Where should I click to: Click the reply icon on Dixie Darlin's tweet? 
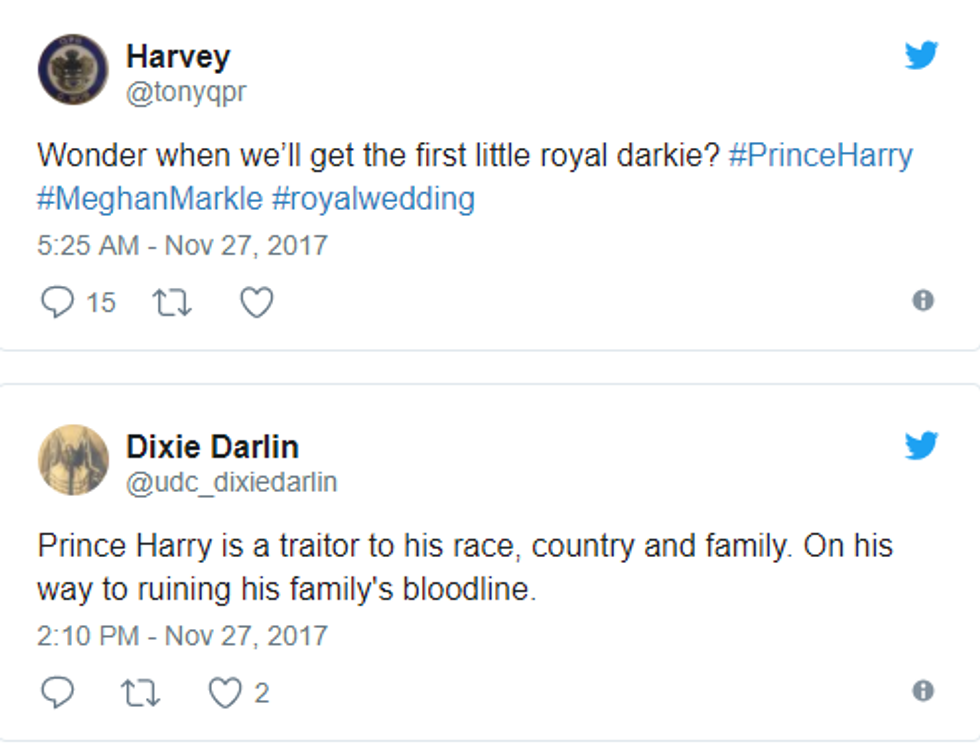57,692
